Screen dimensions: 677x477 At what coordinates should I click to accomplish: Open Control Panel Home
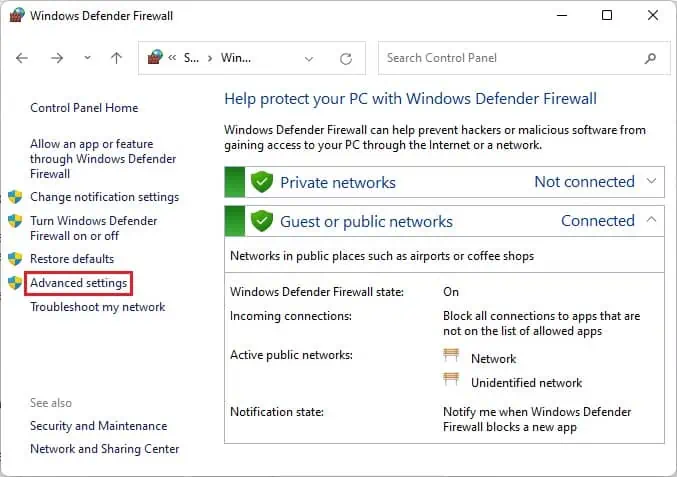point(84,108)
